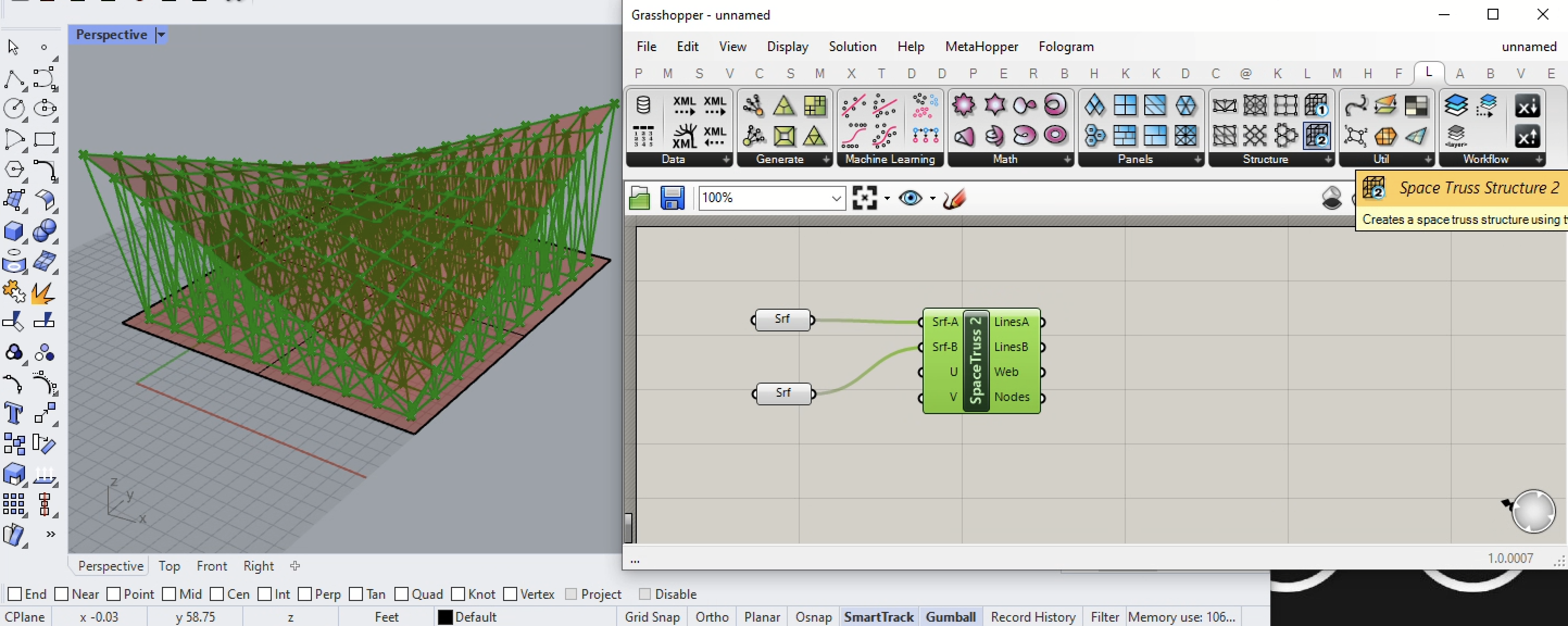Select Rhino Text tool icon
This screenshot has height=626, width=1568.
pyautogui.click(x=14, y=413)
